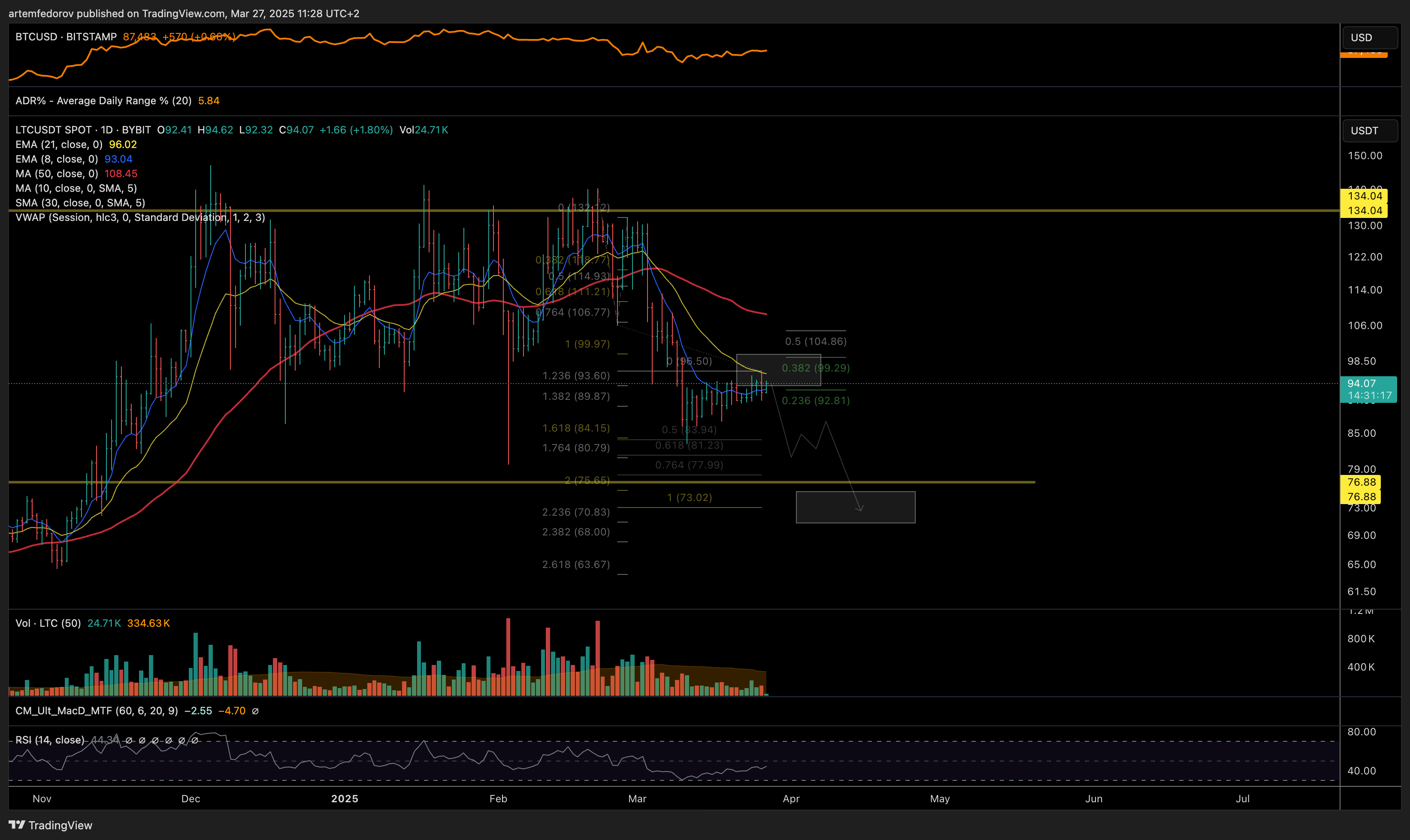Click the 800K volume axis label

[1362, 639]
